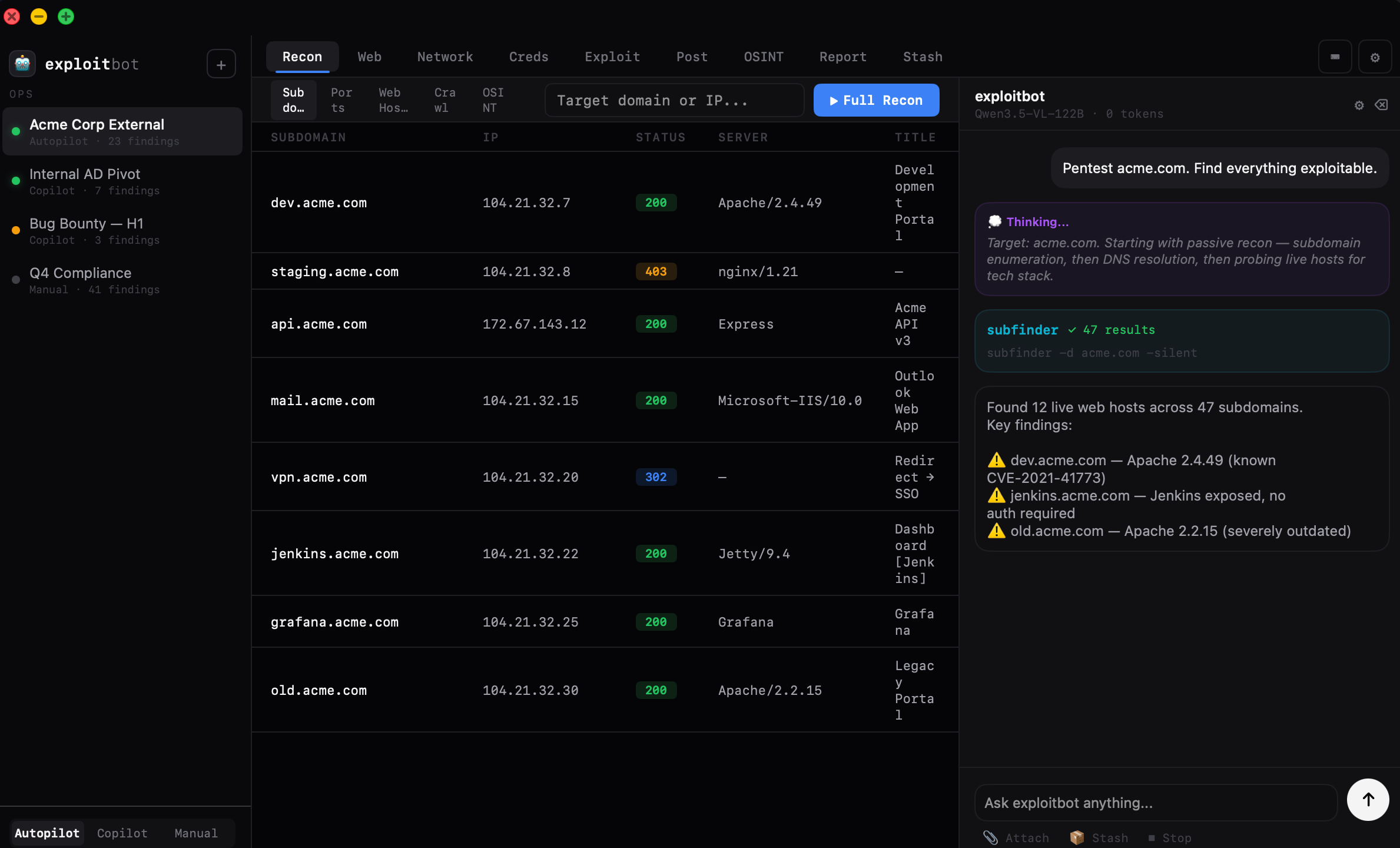Click the Target domain or IP input field
The width and height of the screenshot is (1400, 848).
pyautogui.click(x=674, y=100)
